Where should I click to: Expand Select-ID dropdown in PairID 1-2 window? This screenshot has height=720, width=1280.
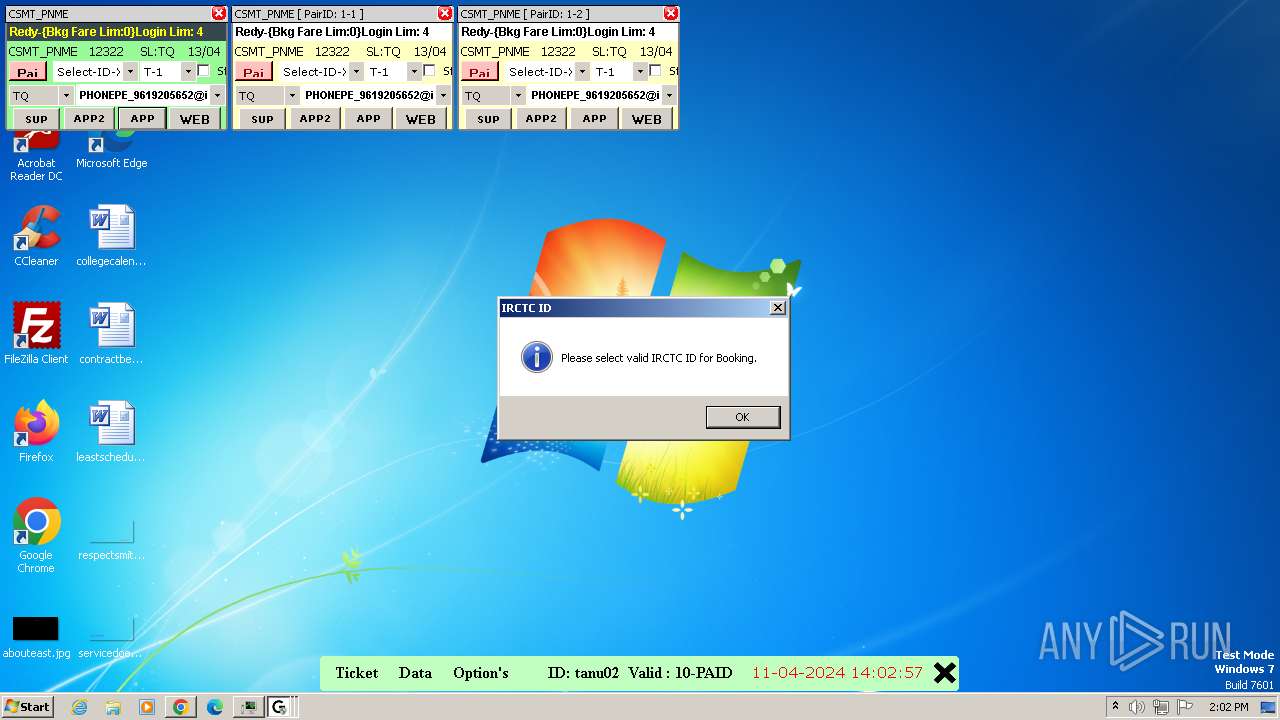coord(582,72)
